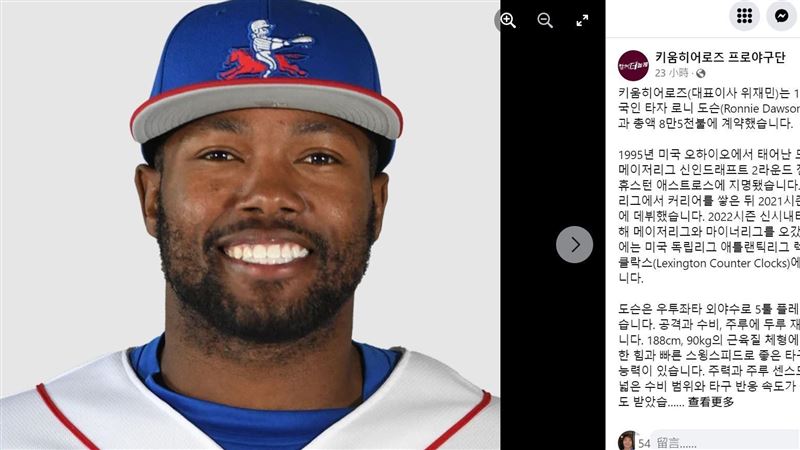Click the public globe privacy icon

click(x=701, y=73)
